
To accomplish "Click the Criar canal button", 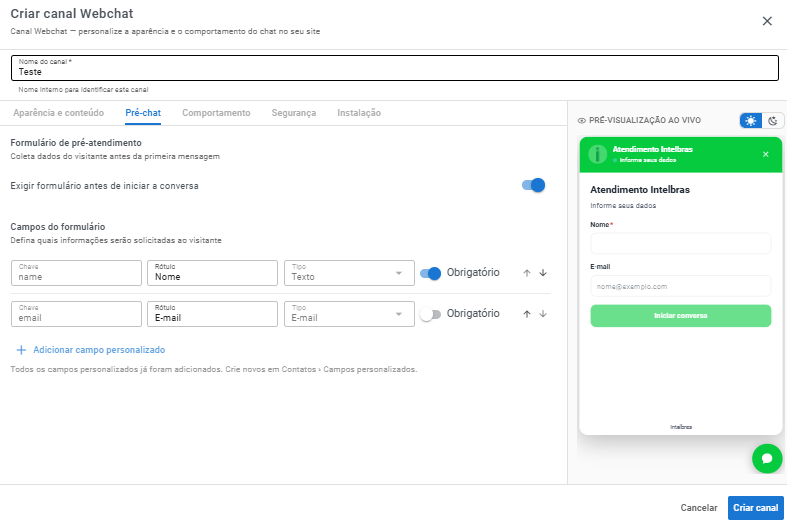I will pyautogui.click(x=755, y=507).
